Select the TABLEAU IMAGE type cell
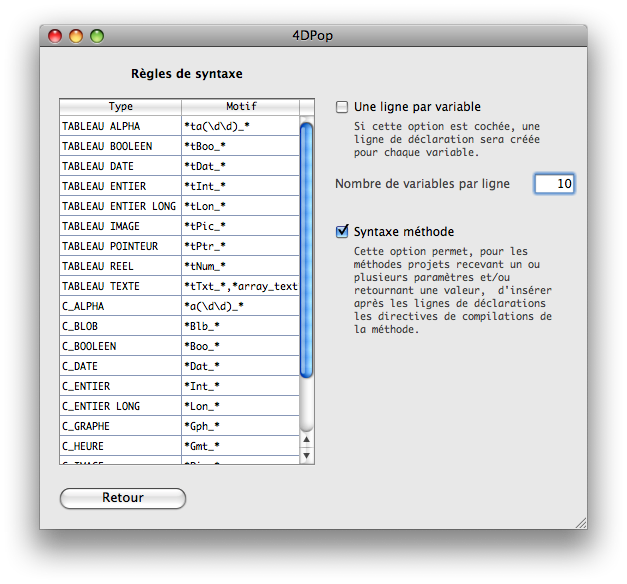The image size is (627, 584). [120, 226]
